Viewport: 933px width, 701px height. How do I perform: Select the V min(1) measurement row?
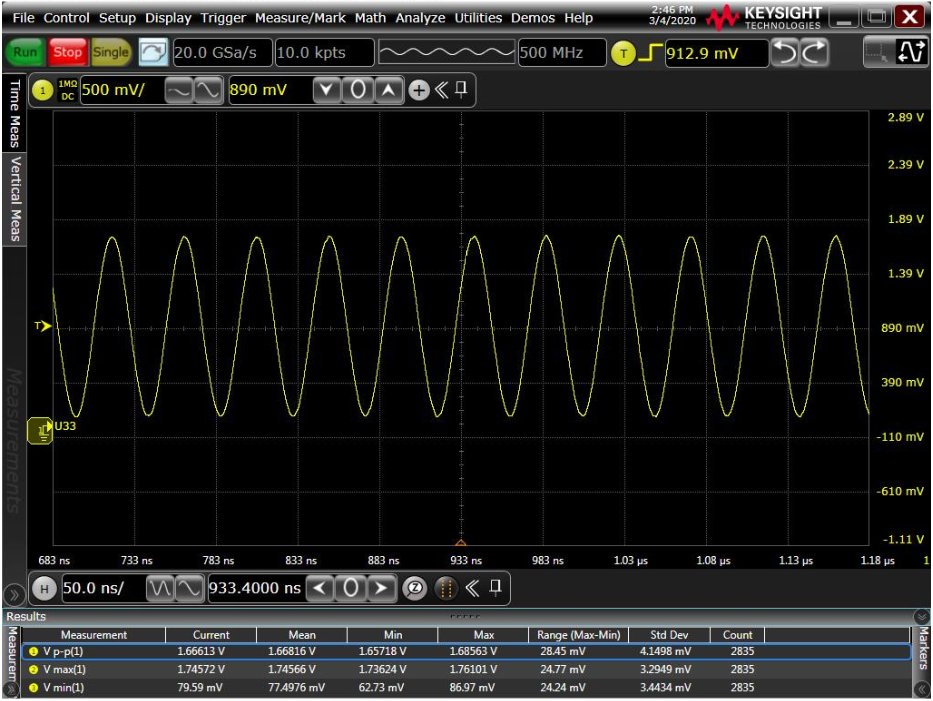coord(465,688)
